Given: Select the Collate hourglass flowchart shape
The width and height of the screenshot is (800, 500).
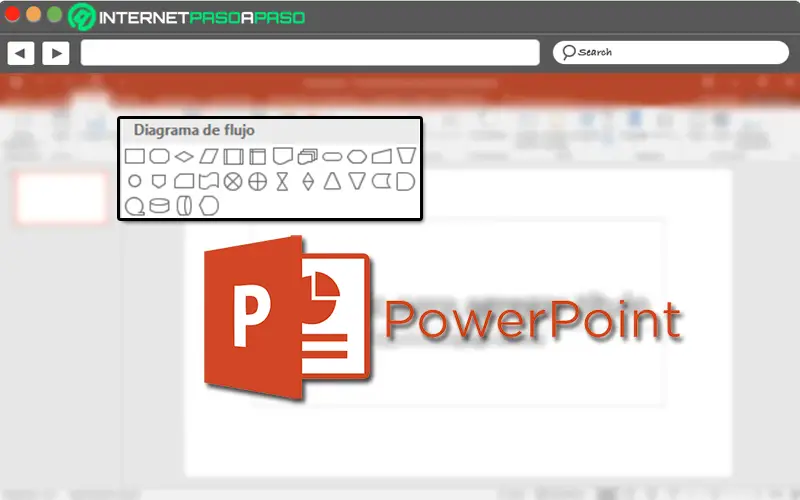Looking at the screenshot, I should click(283, 181).
